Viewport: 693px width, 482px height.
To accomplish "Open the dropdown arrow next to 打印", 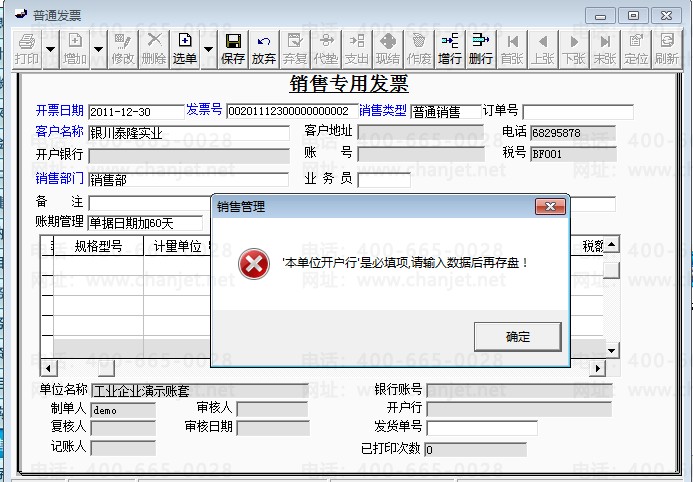I will (x=50, y=49).
